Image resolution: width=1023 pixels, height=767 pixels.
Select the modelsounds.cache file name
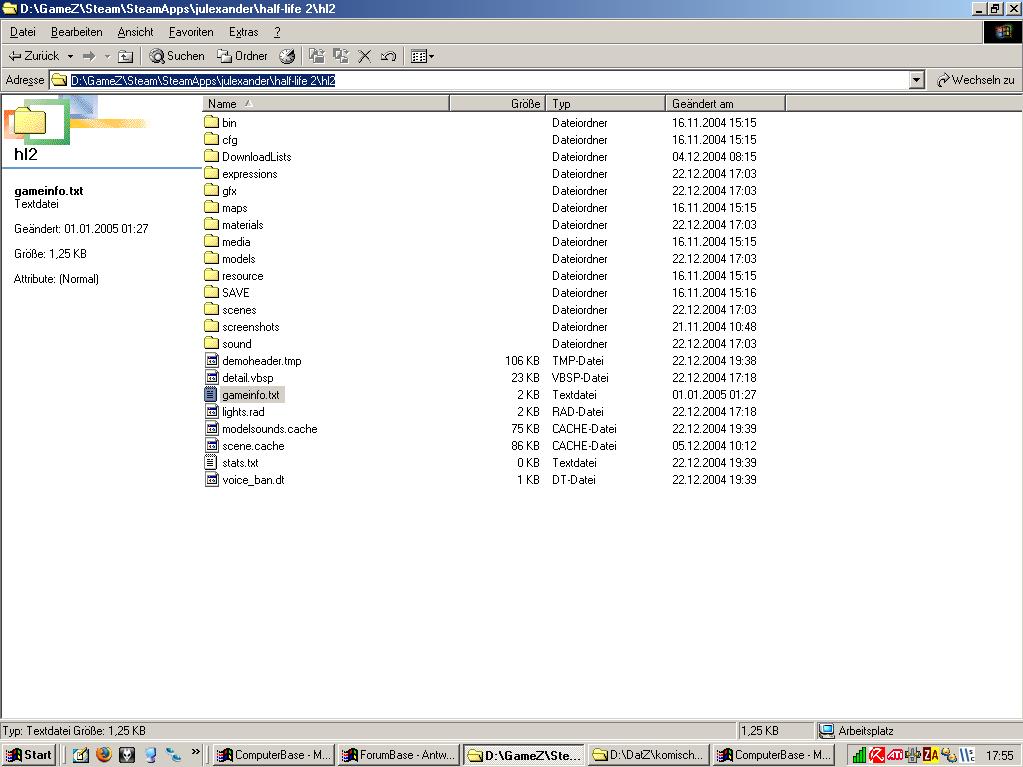tap(269, 429)
